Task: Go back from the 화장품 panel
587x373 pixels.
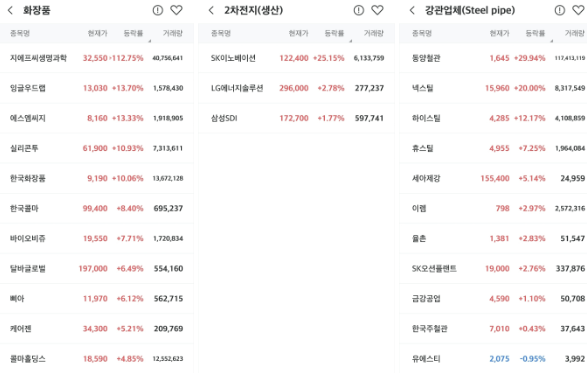Action: click(x=10, y=10)
